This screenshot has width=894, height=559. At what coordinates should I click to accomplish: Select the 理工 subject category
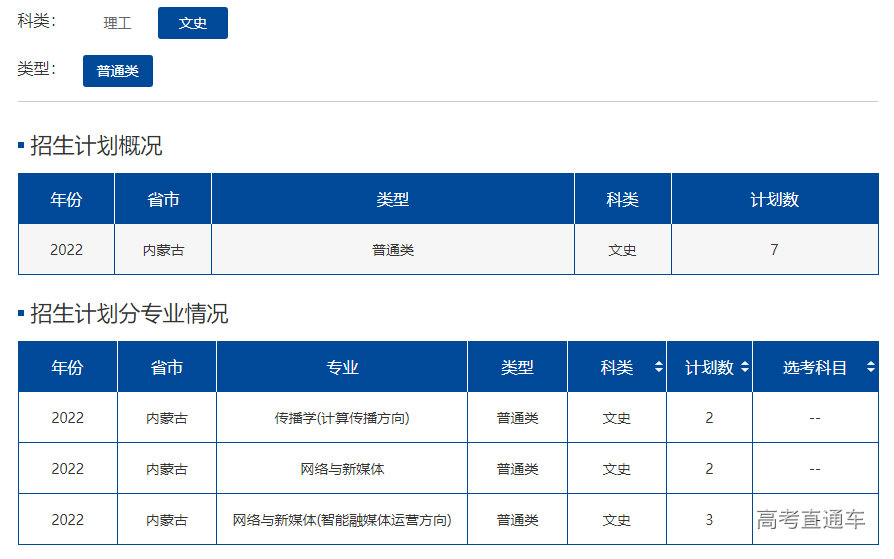[x=117, y=23]
